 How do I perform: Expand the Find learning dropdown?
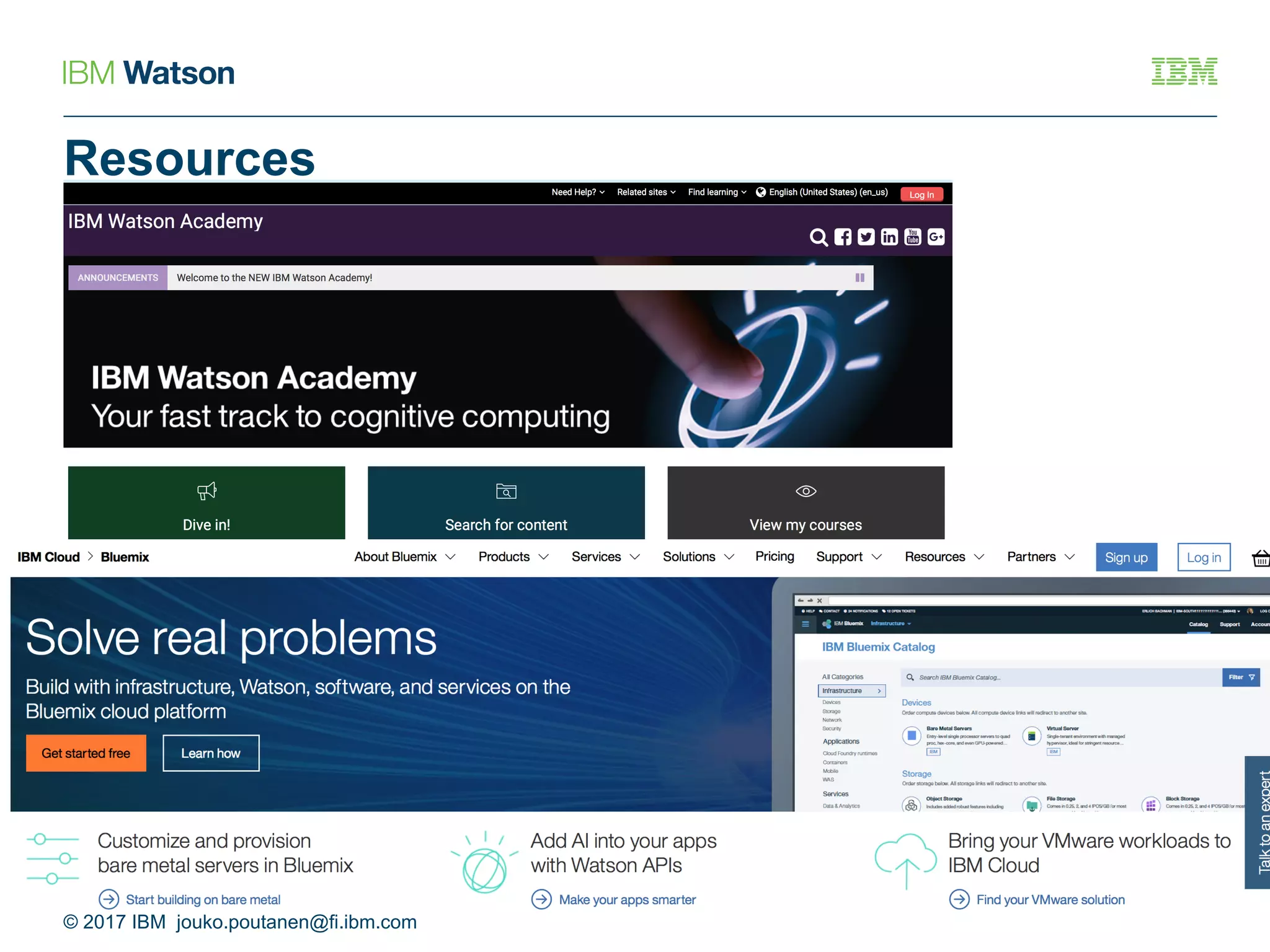tap(717, 192)
